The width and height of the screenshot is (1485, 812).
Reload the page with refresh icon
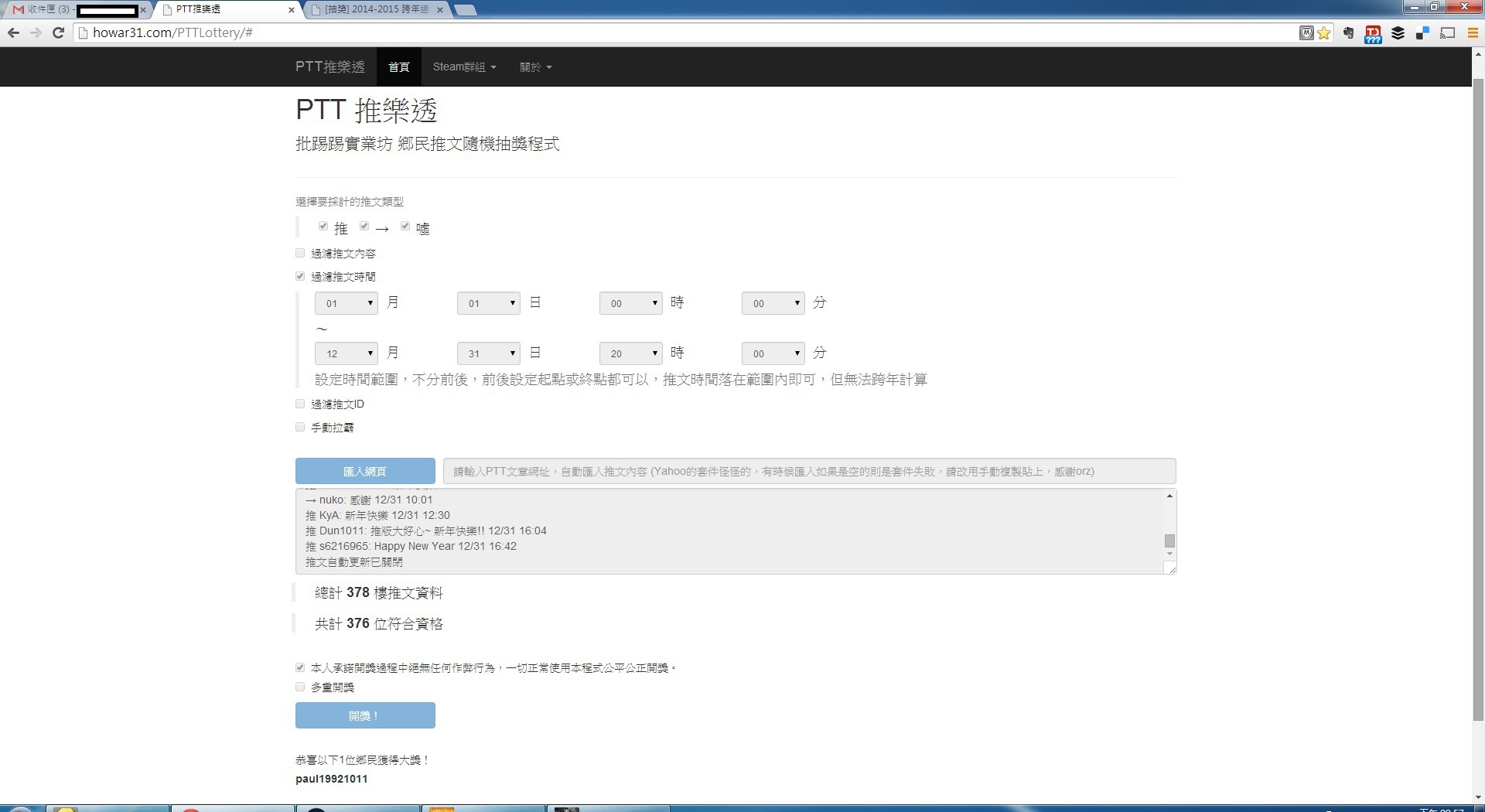coord(58,32)
